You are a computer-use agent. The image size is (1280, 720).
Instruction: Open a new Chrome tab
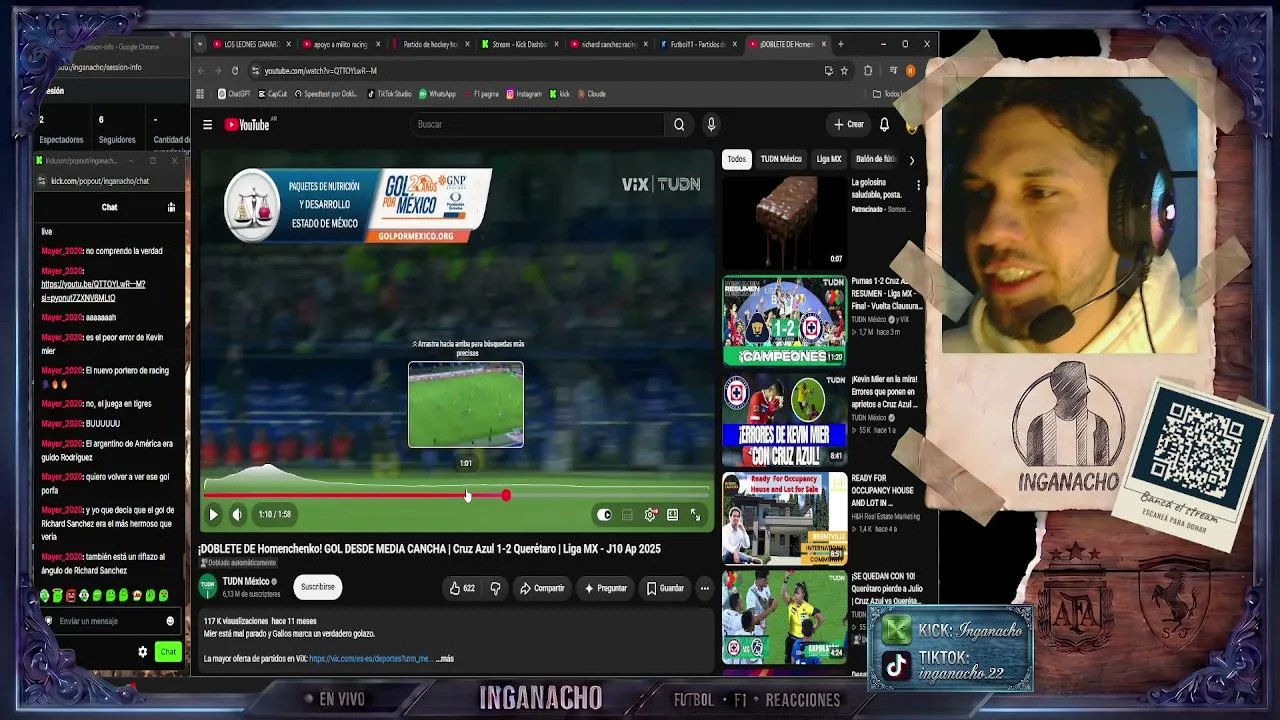(840, 44)
